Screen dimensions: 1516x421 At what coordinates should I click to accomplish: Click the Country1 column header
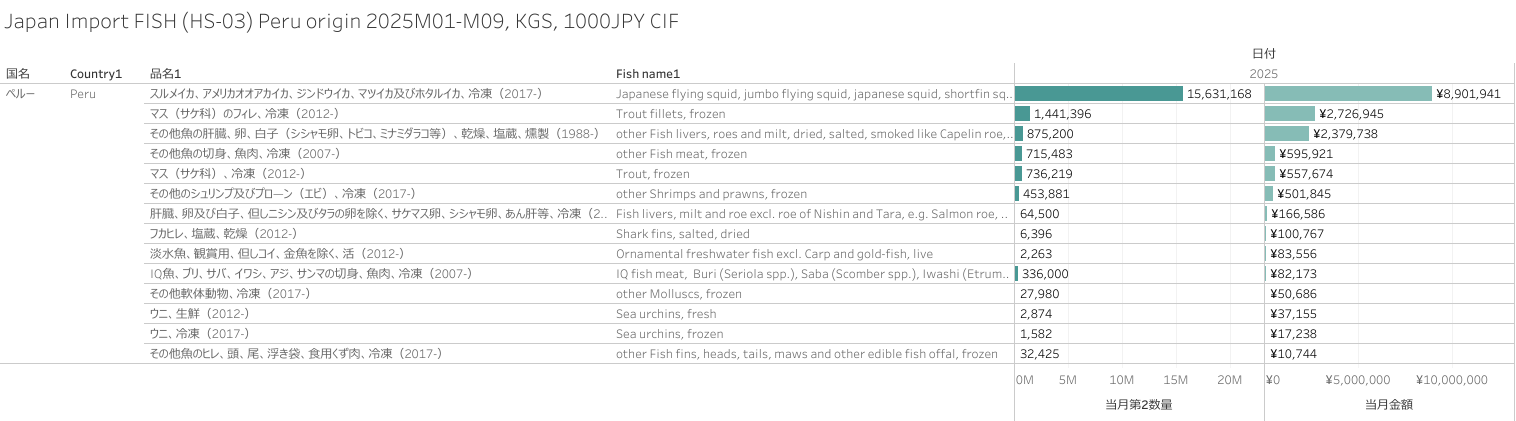click(95, 74)
